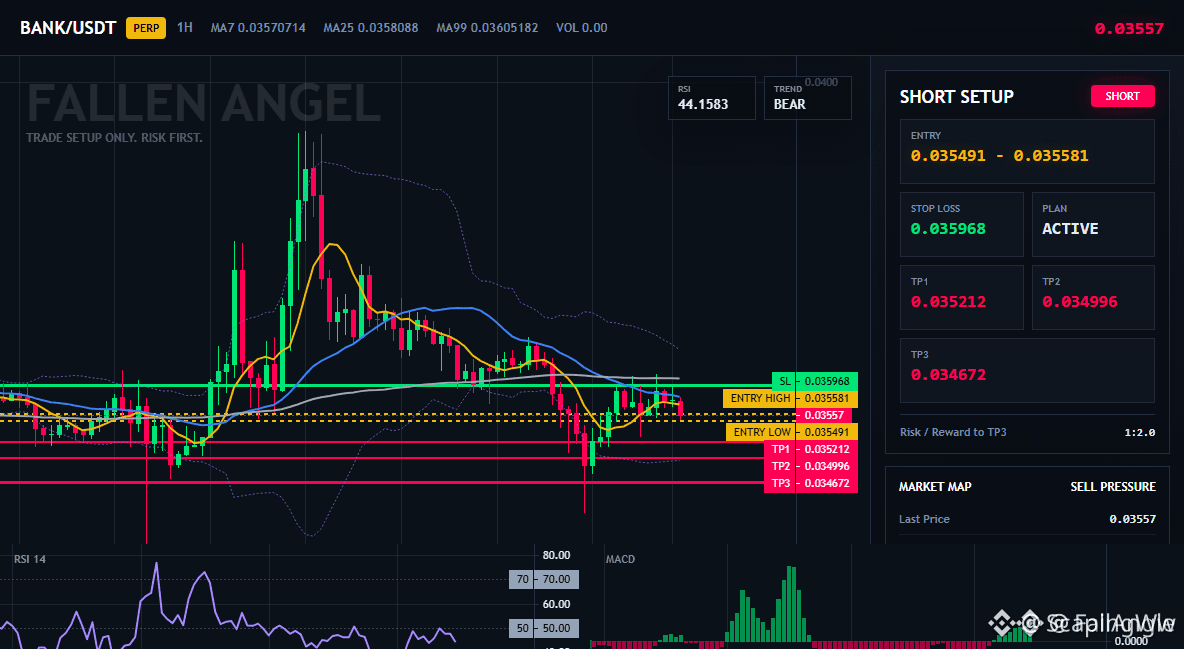Click the MA25 0.0358088 indicator

click(371, 28)
